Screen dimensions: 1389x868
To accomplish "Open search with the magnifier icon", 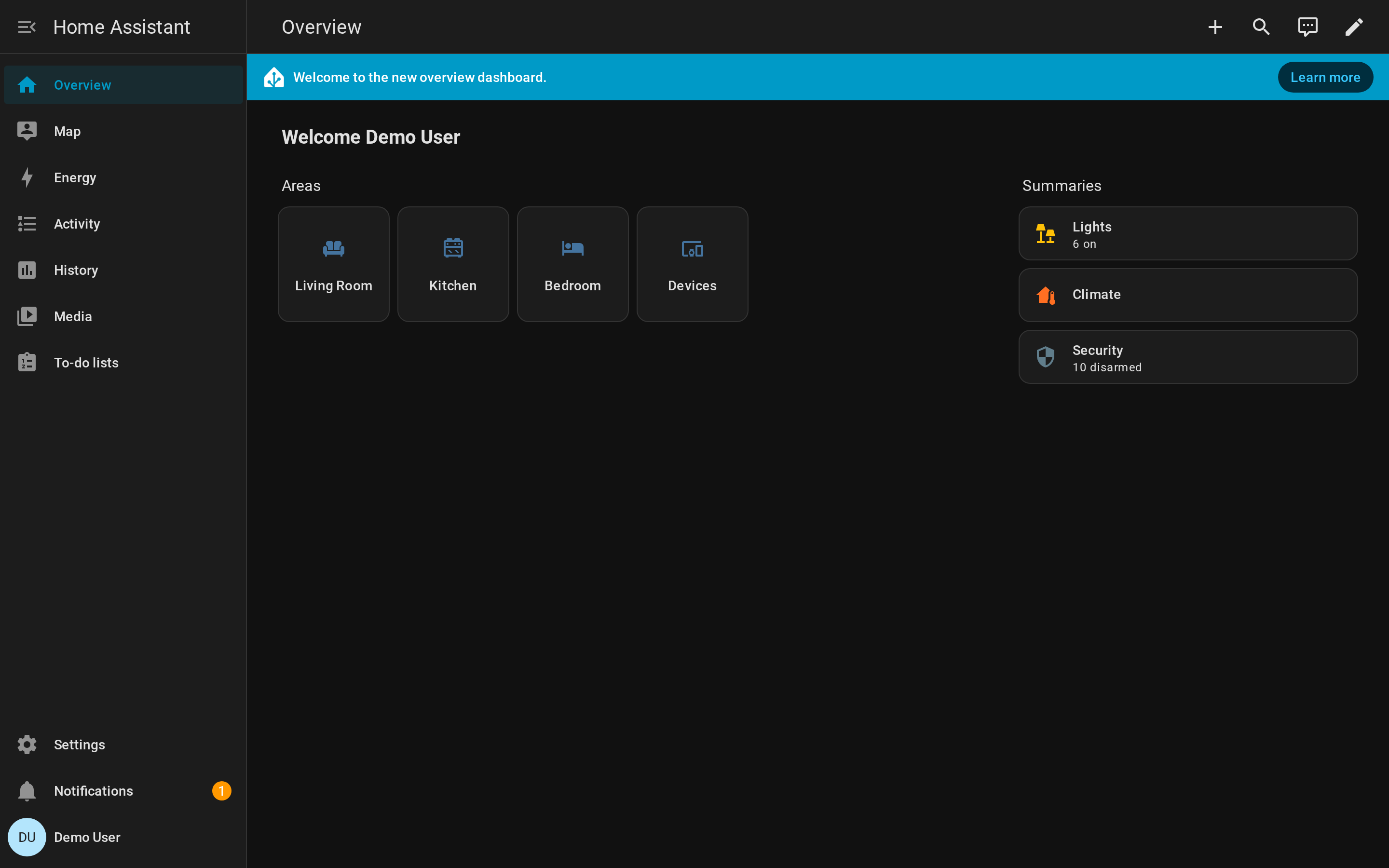I will coord(1261,27).
